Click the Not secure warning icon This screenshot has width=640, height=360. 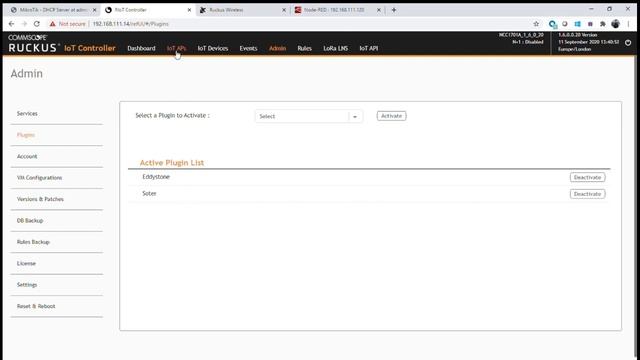click(x=52, y=24)
